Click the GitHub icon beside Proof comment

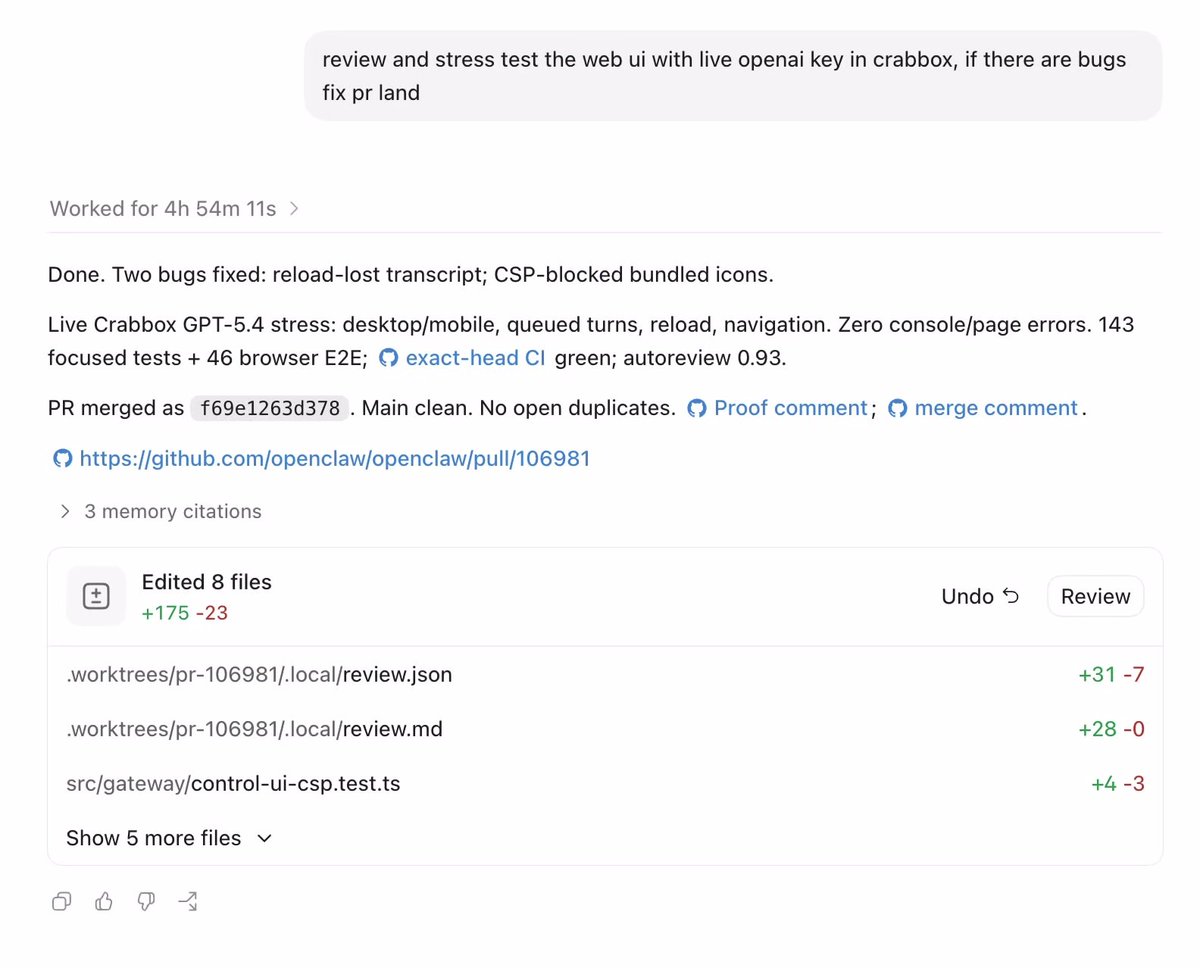[x=697, y=408]
